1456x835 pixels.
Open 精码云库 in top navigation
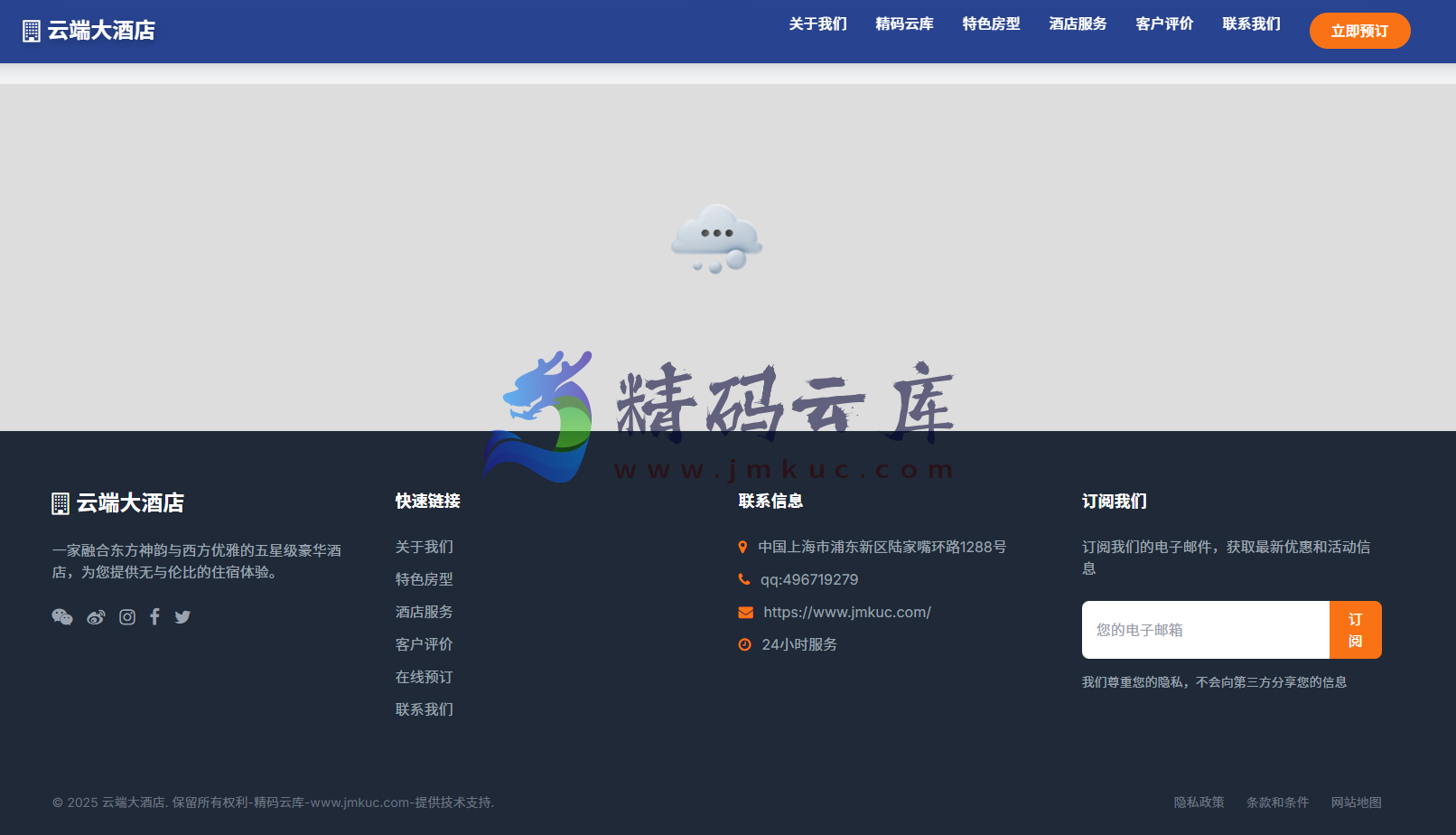pos(905,23)
